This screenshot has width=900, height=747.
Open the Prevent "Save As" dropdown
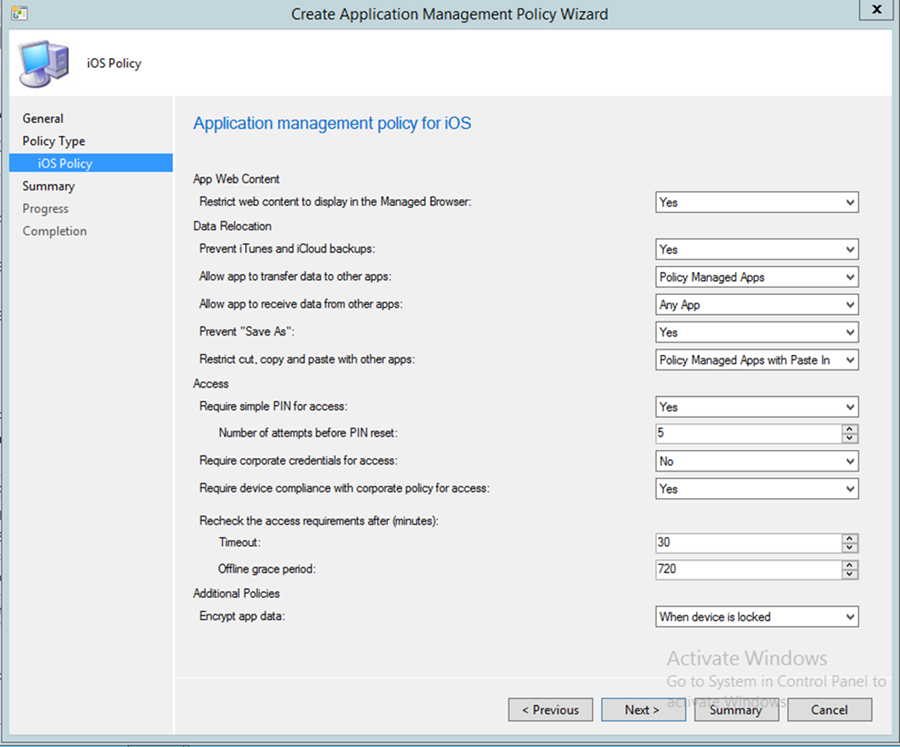pyautogui.click(x=757, y=332)
